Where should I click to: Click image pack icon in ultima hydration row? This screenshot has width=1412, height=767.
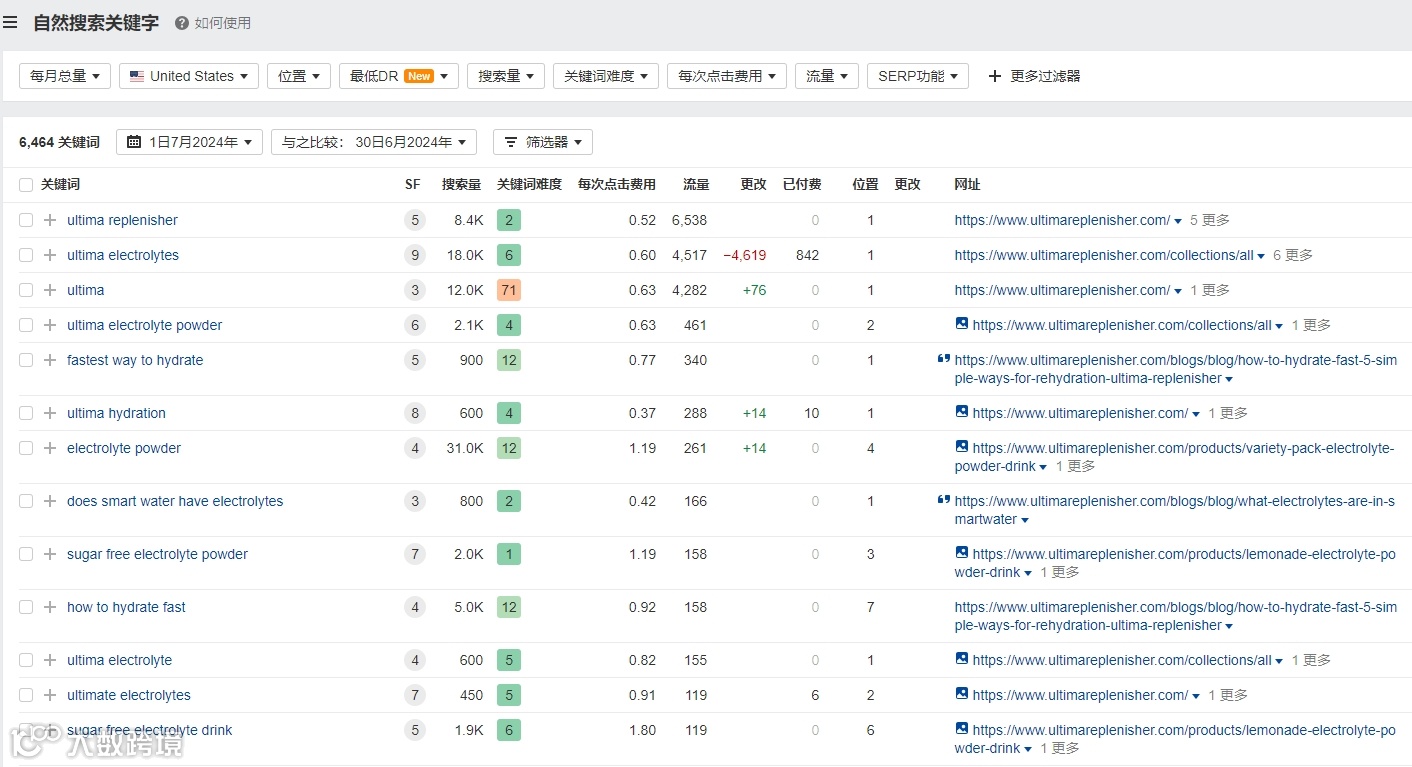pos(962,412)
